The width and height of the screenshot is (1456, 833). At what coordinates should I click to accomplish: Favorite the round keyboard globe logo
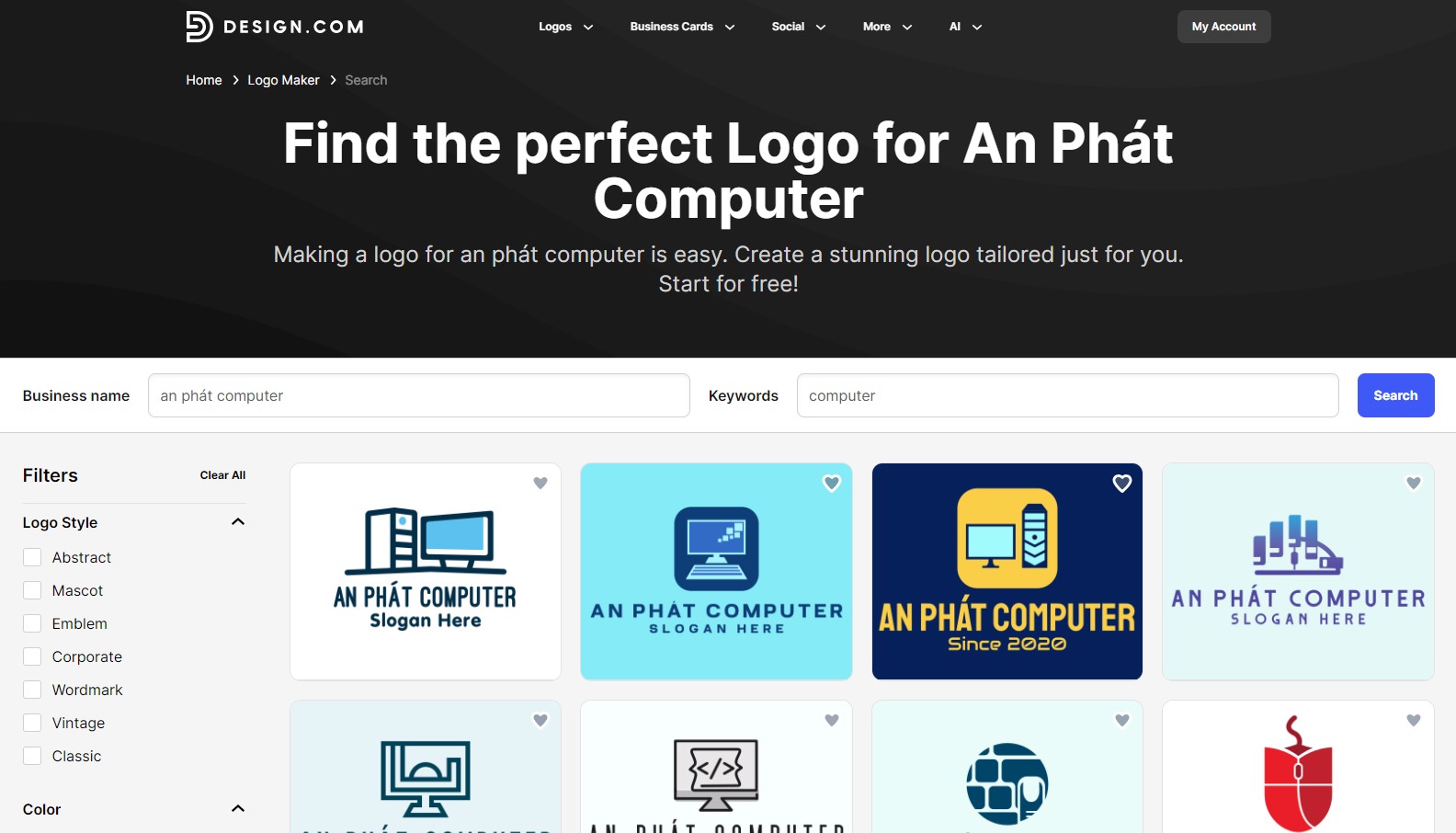point(1122,721)
